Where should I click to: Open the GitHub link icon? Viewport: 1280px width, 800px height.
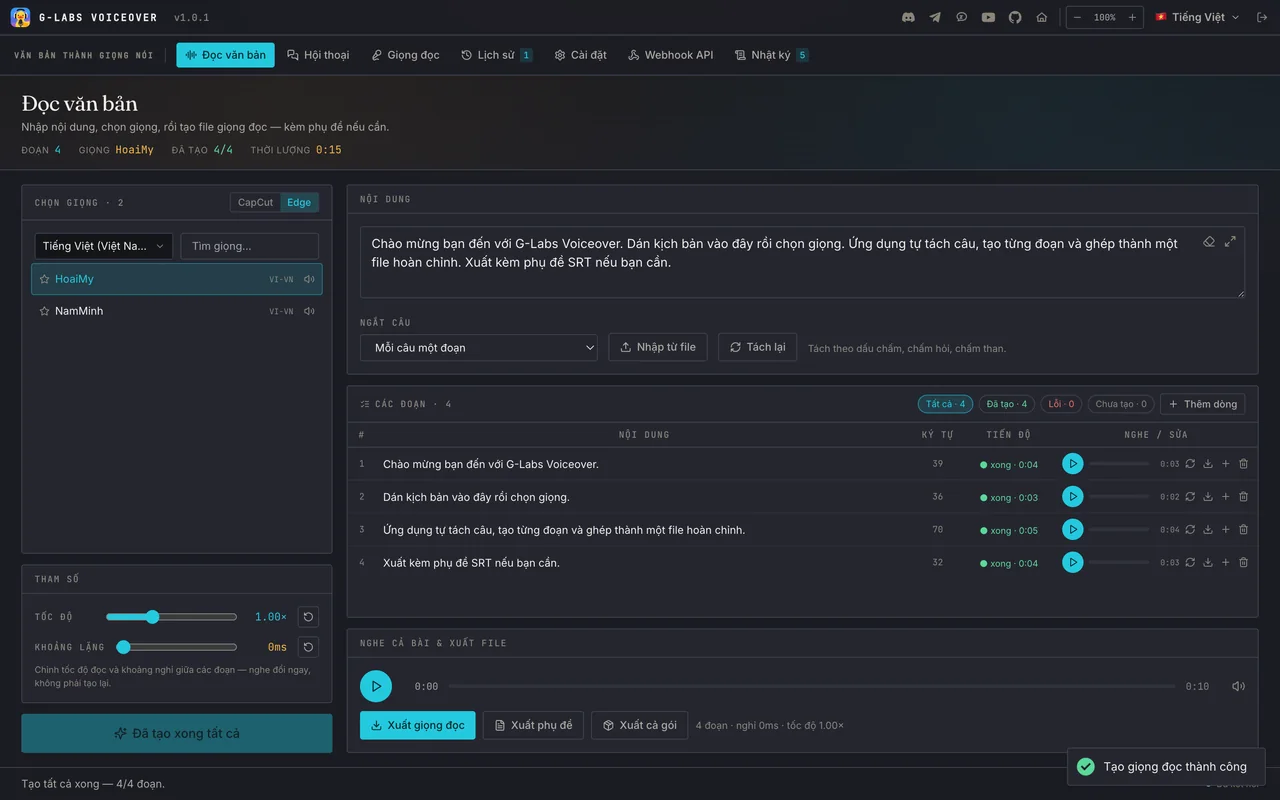[x=1015, y=17]
